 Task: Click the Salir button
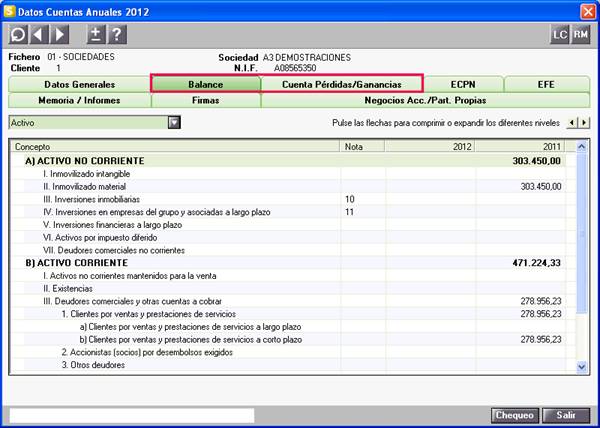(x=566, y=415)
